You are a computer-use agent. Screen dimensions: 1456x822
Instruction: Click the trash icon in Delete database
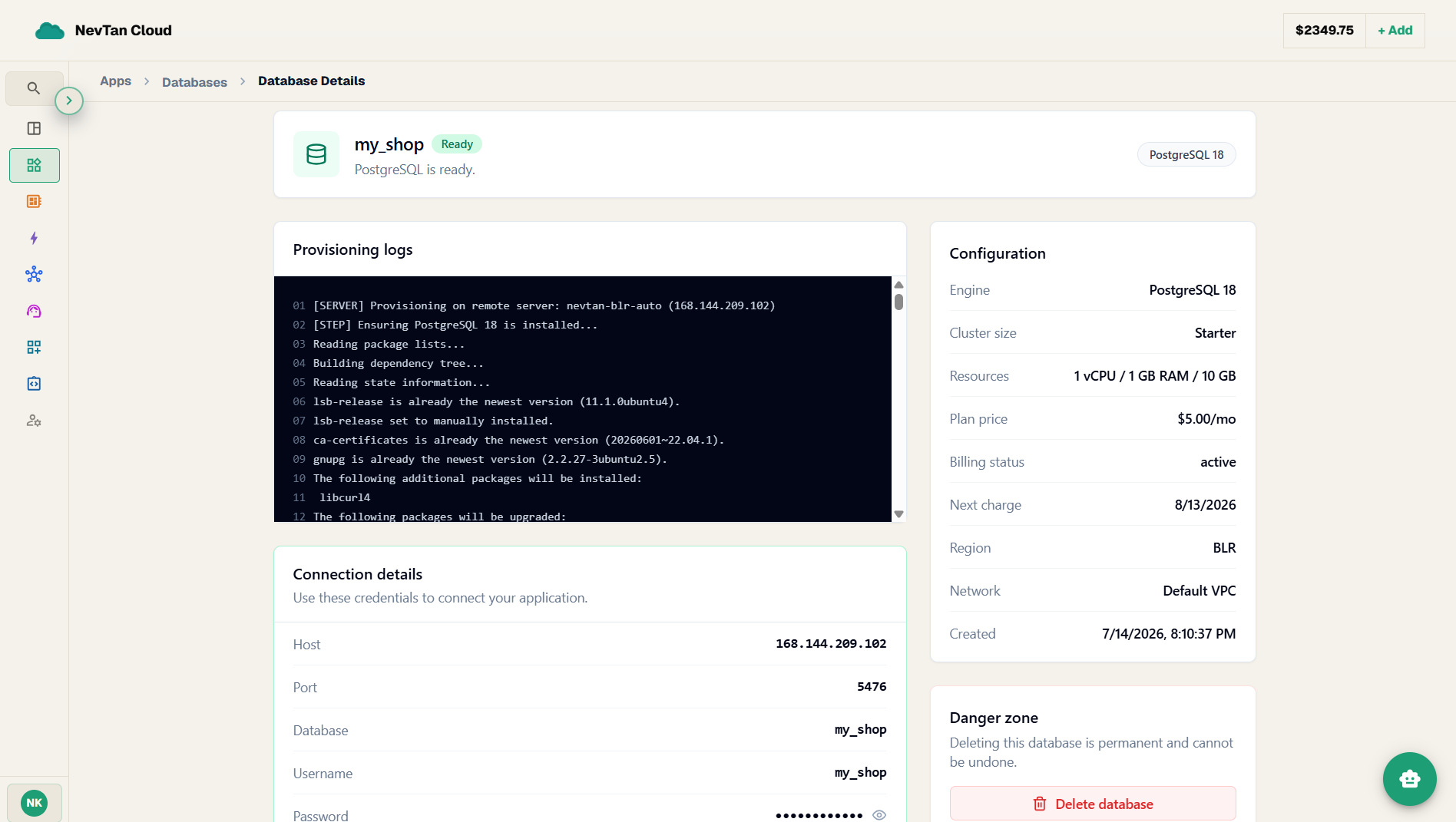[x=1039, y=804]
